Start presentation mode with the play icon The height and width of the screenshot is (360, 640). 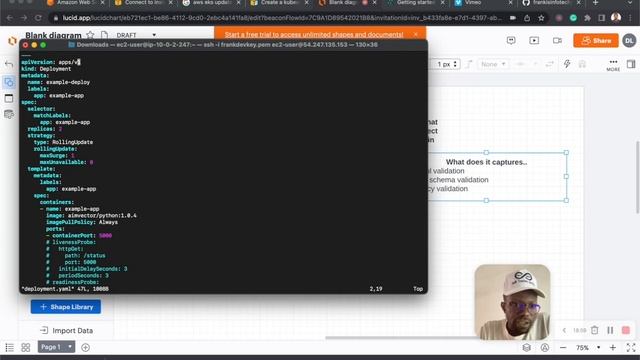point(534,40)
